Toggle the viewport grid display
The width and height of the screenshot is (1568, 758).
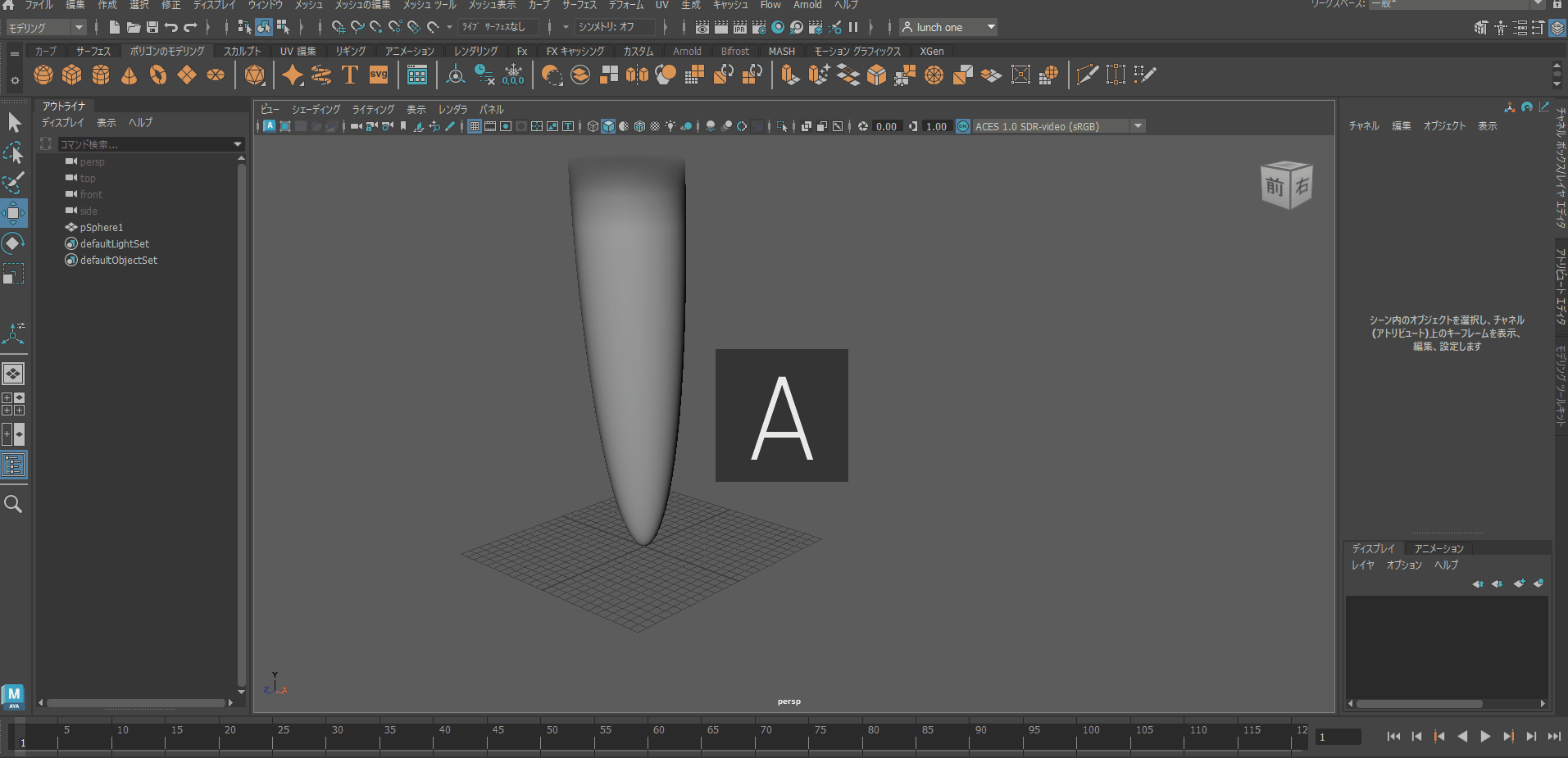(x=475, y=126)
